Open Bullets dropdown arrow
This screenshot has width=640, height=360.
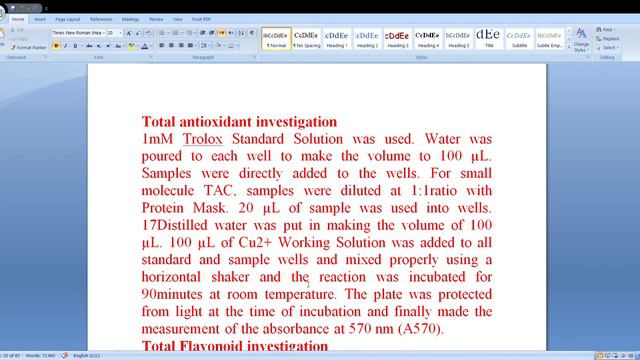point(168,33)
